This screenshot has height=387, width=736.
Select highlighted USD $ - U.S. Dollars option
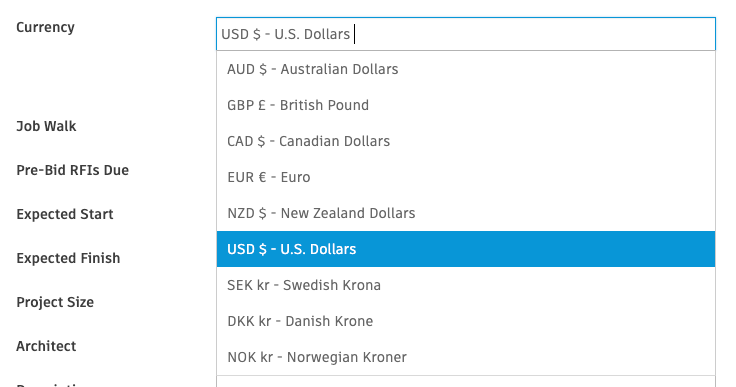[466, 249]
